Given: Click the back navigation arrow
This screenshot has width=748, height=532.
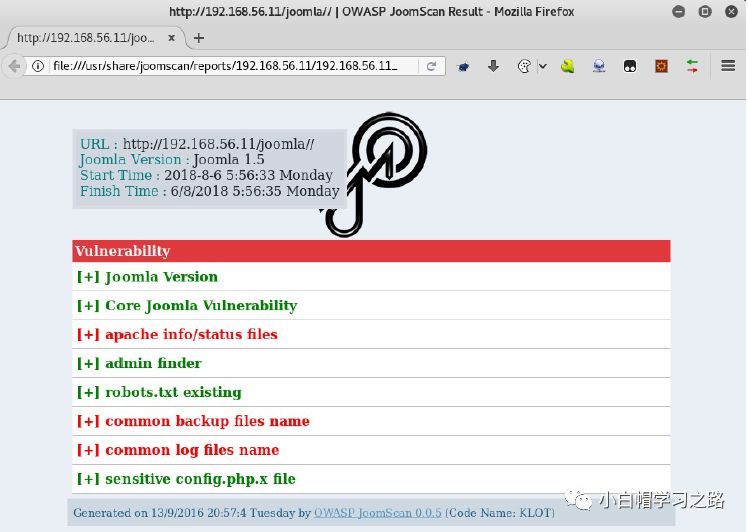Looking at the screenshot, I should [x=14, y=66].
